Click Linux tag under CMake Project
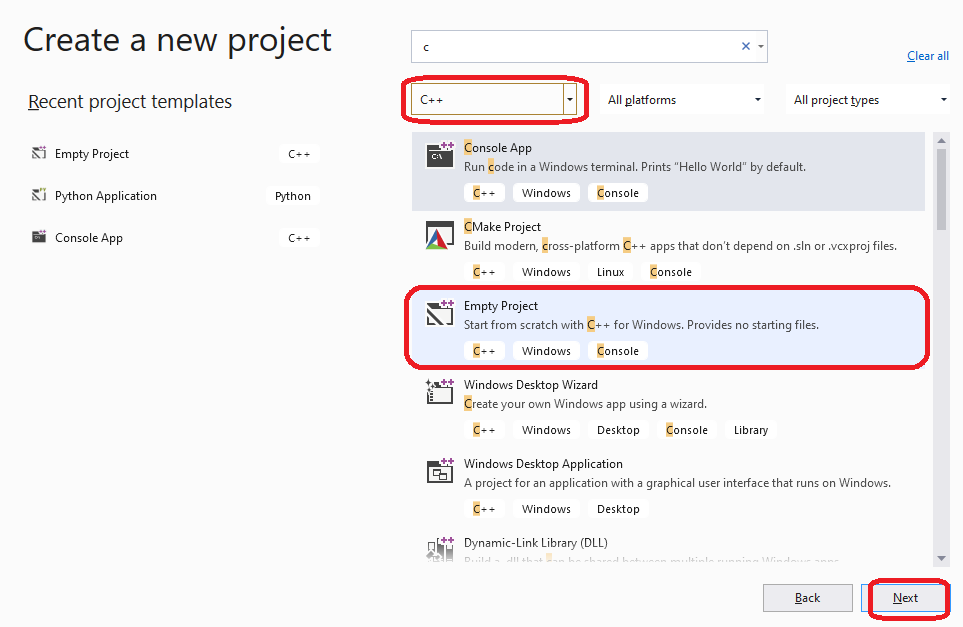This screenshot has height=627, width=963. pos(610,272)
